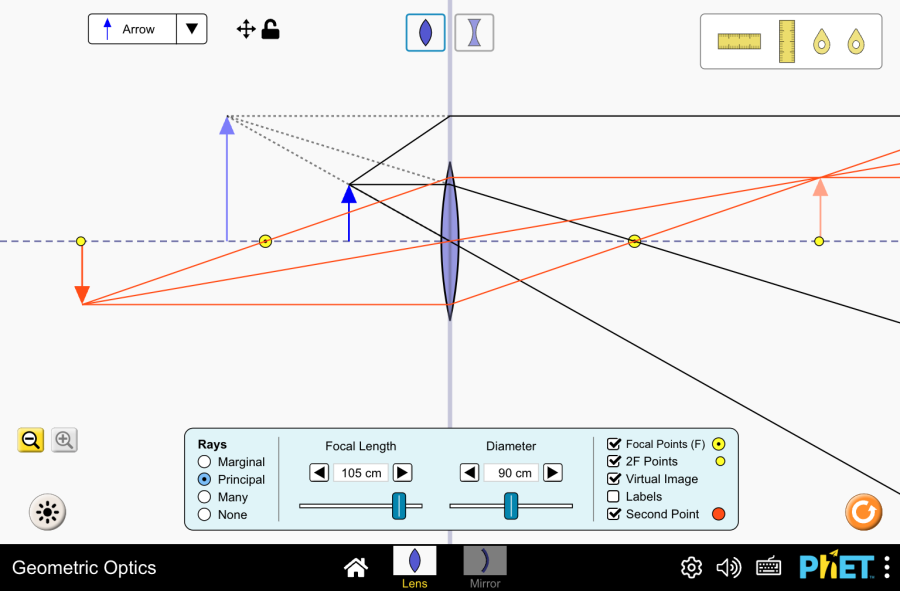Select the convex lens button
This screenshot has width=900, height=591.
point(426,32)
